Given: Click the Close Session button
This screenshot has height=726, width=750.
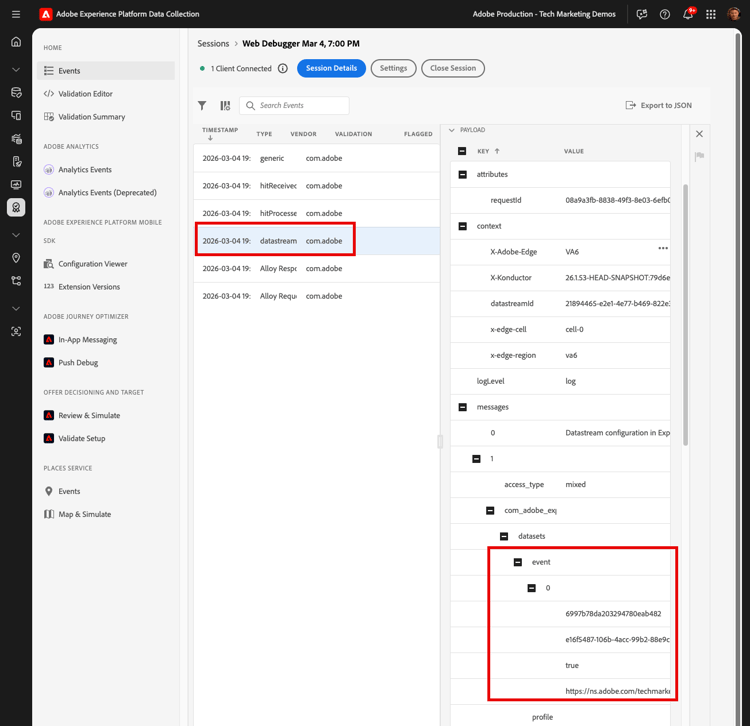Looking at the screenshot, I should coord(453,68).
